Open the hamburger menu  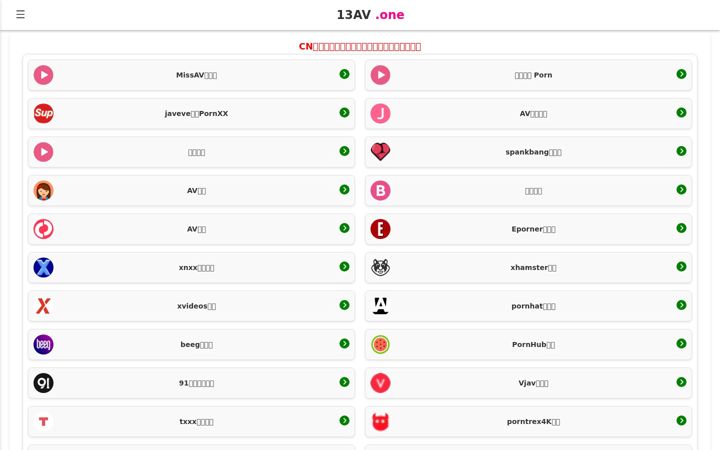(20, 14)
